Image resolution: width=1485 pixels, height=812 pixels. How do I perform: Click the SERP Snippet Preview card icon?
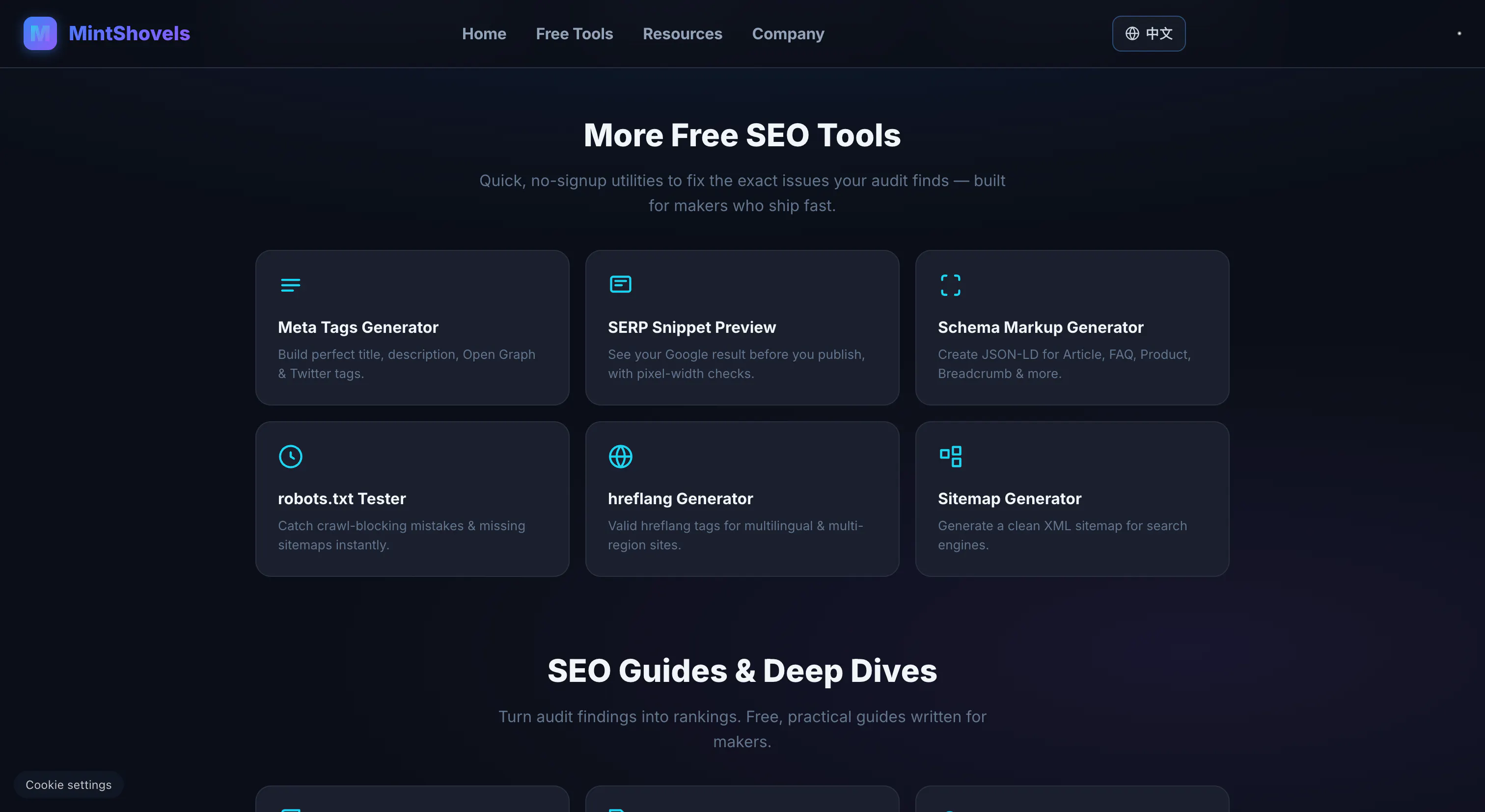coord(620,284)
